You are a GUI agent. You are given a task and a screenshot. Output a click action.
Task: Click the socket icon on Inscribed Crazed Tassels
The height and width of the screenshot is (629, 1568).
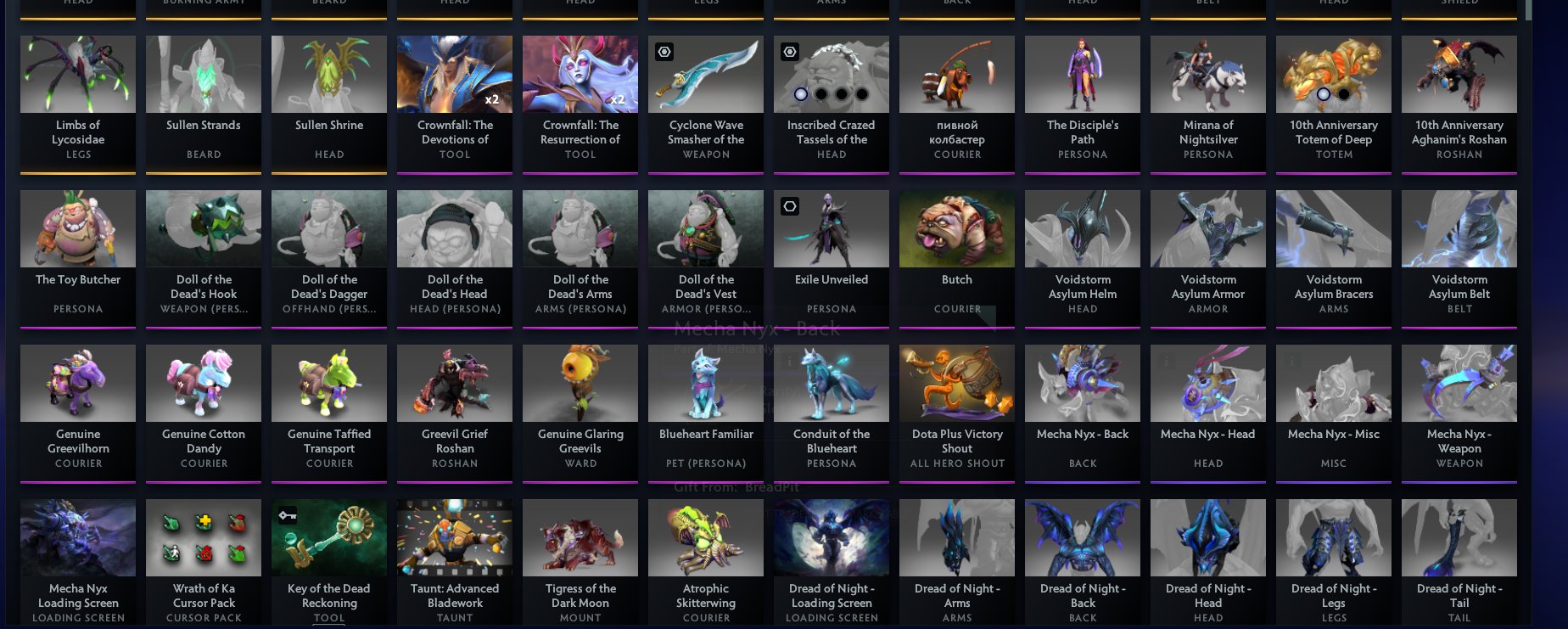790,52
